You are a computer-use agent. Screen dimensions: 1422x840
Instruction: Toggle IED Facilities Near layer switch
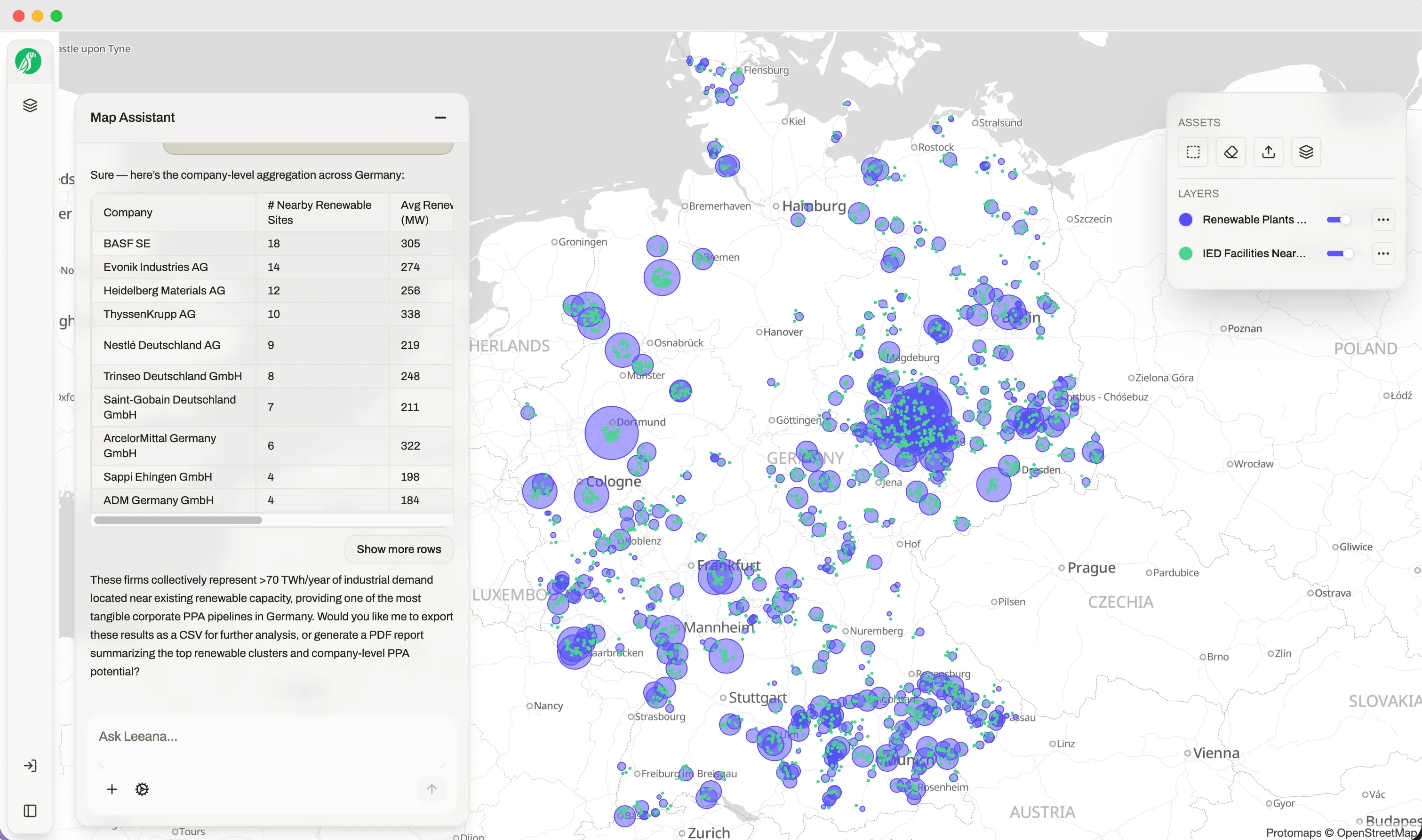(x=1339, y=254)
